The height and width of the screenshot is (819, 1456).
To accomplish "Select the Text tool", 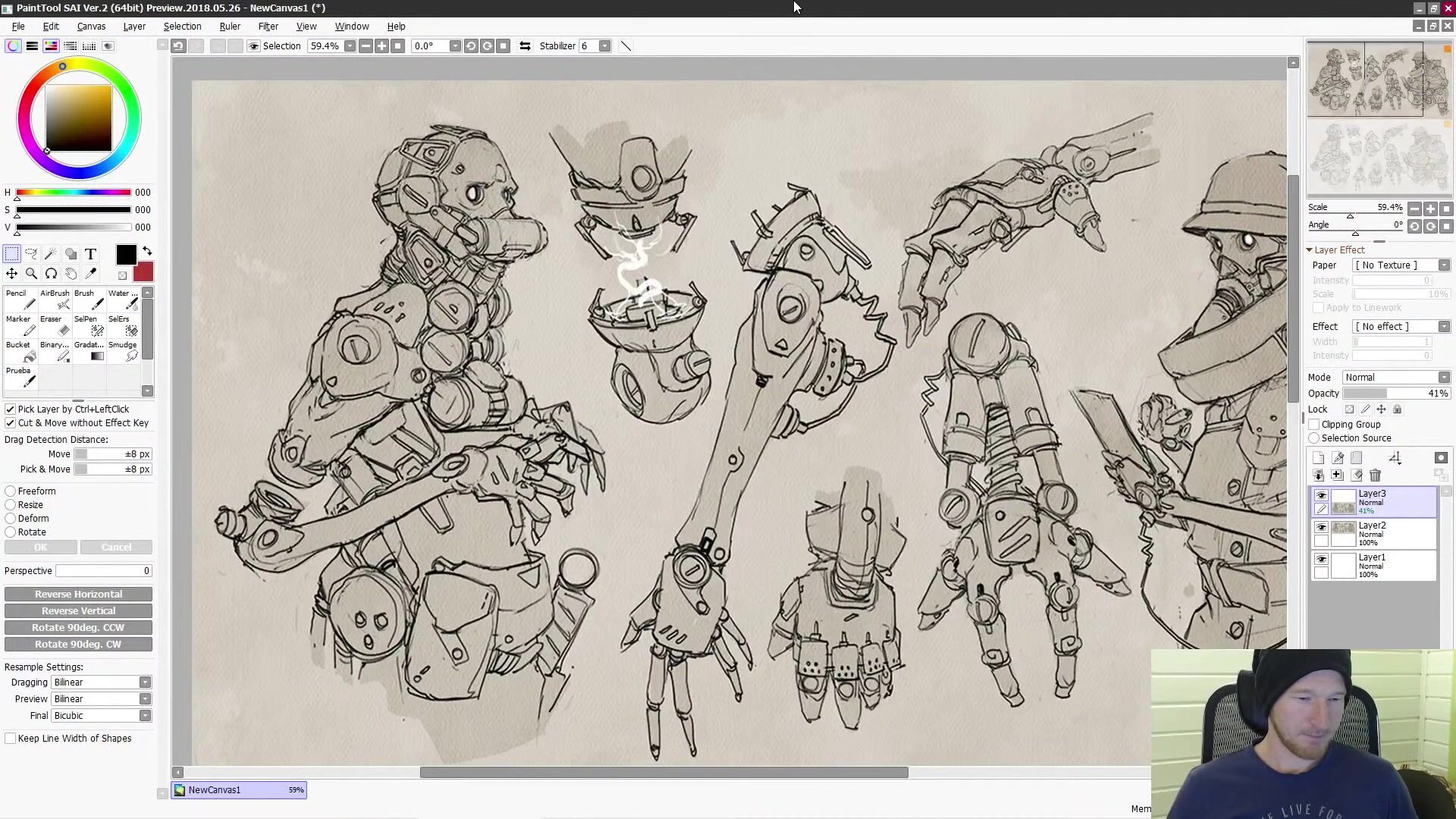I will (90, 254).
